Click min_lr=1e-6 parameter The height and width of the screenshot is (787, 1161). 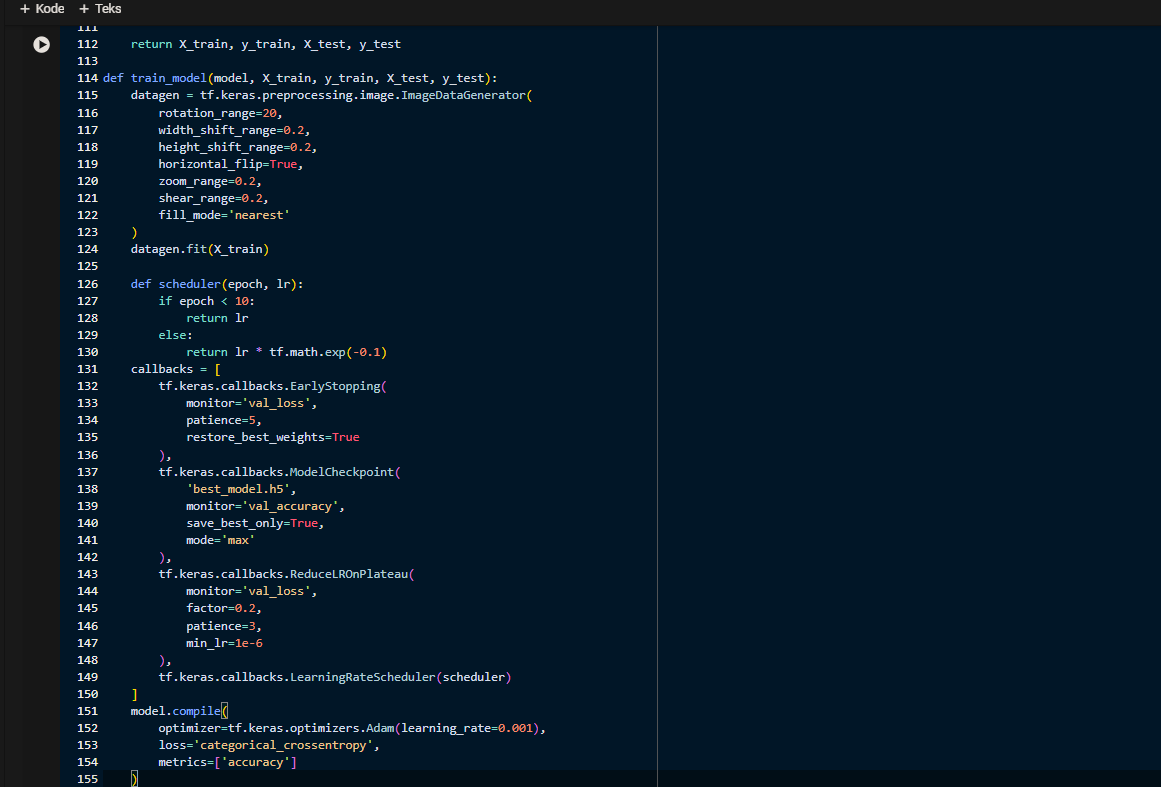coord(224,643)
